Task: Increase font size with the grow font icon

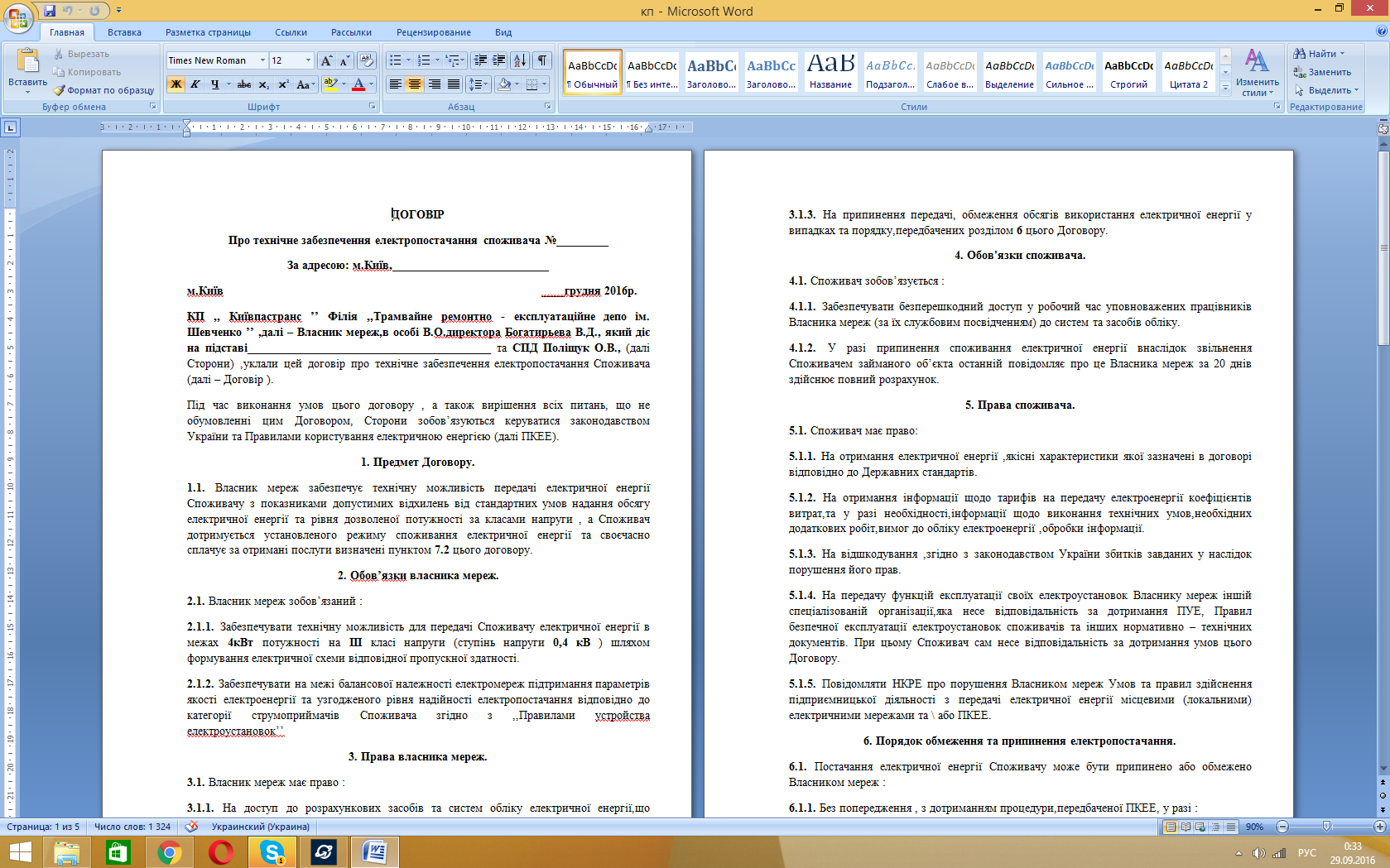Action: tap(326, 60)
